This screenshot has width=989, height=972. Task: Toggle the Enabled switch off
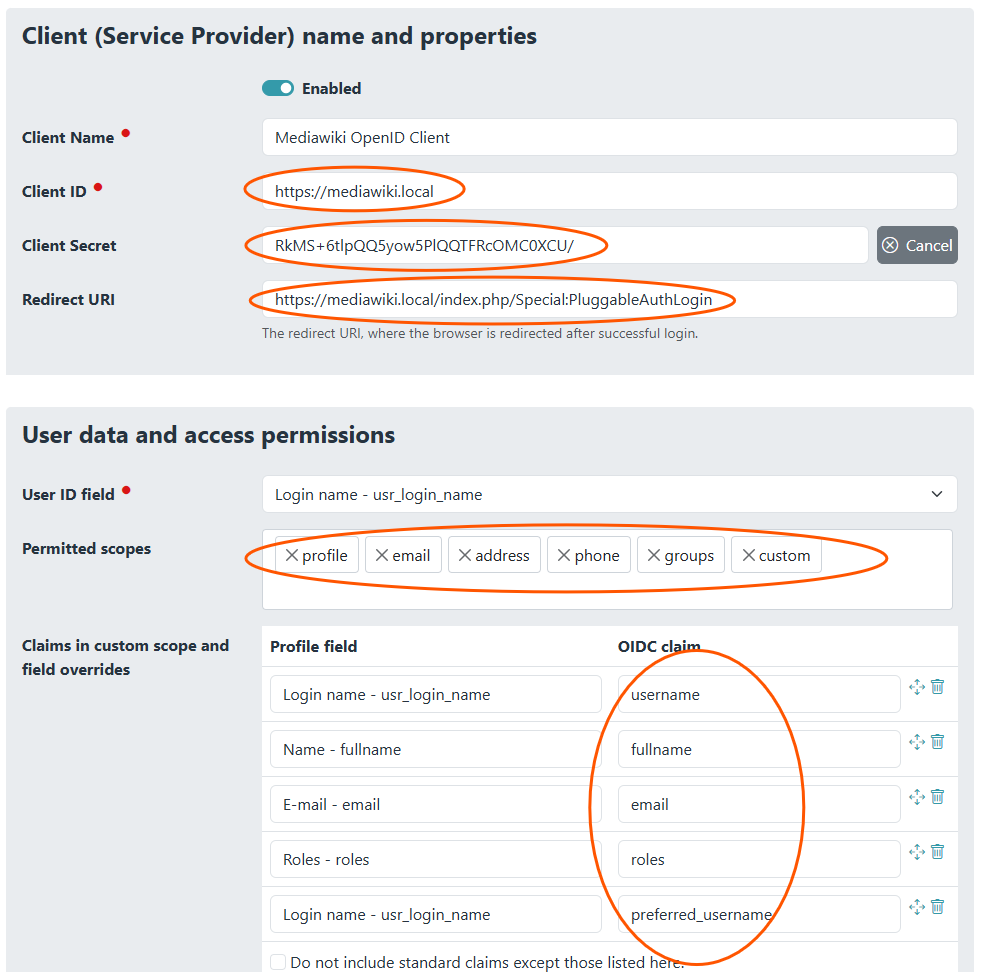[278, 88]
